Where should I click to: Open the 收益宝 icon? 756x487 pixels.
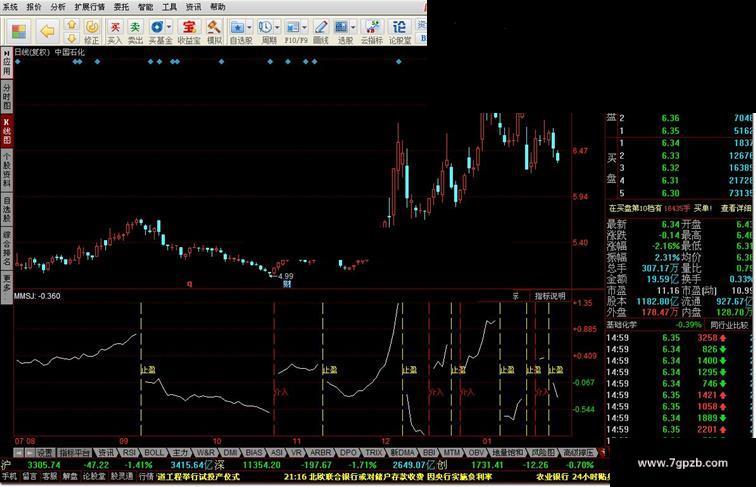click(x=189, y=32)
